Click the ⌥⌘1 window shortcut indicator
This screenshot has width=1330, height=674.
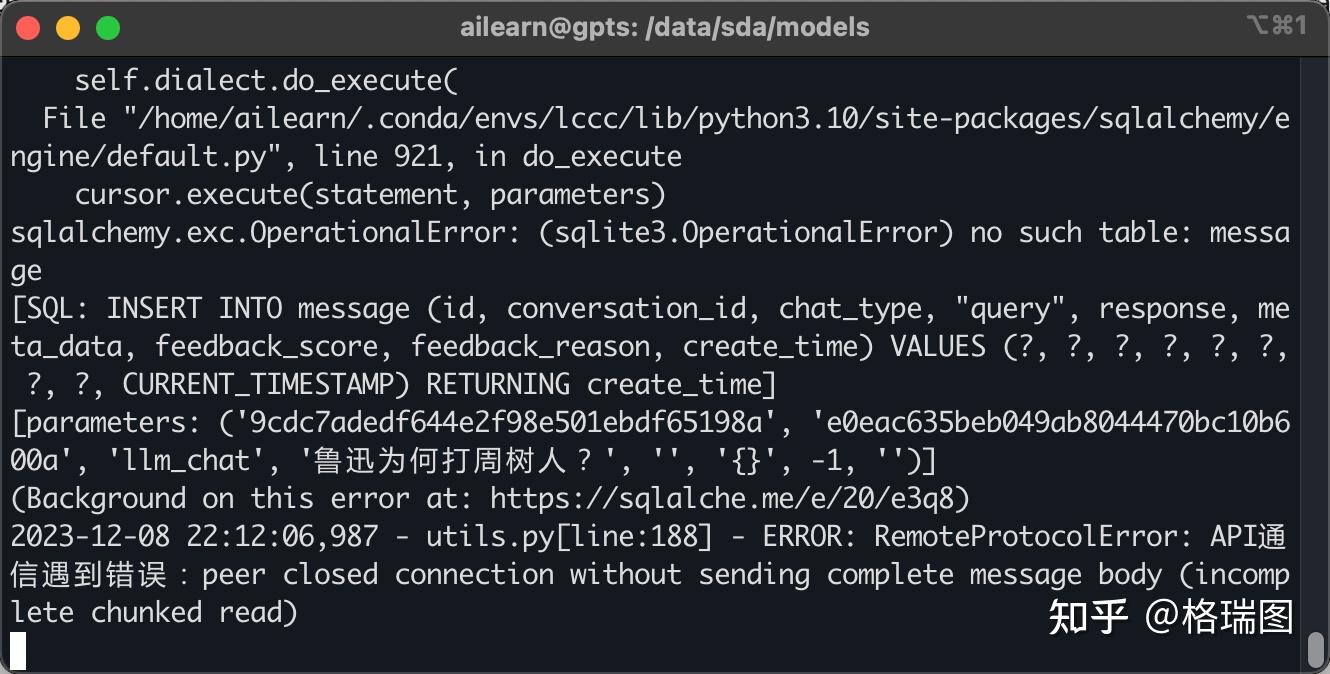click(x=1277, y=27)
